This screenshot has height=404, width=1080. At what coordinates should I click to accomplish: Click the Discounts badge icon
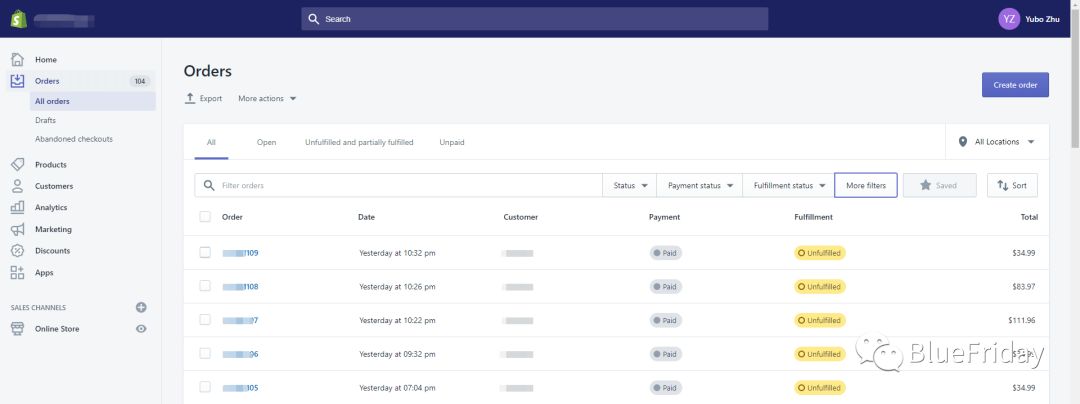coord(17,251)
